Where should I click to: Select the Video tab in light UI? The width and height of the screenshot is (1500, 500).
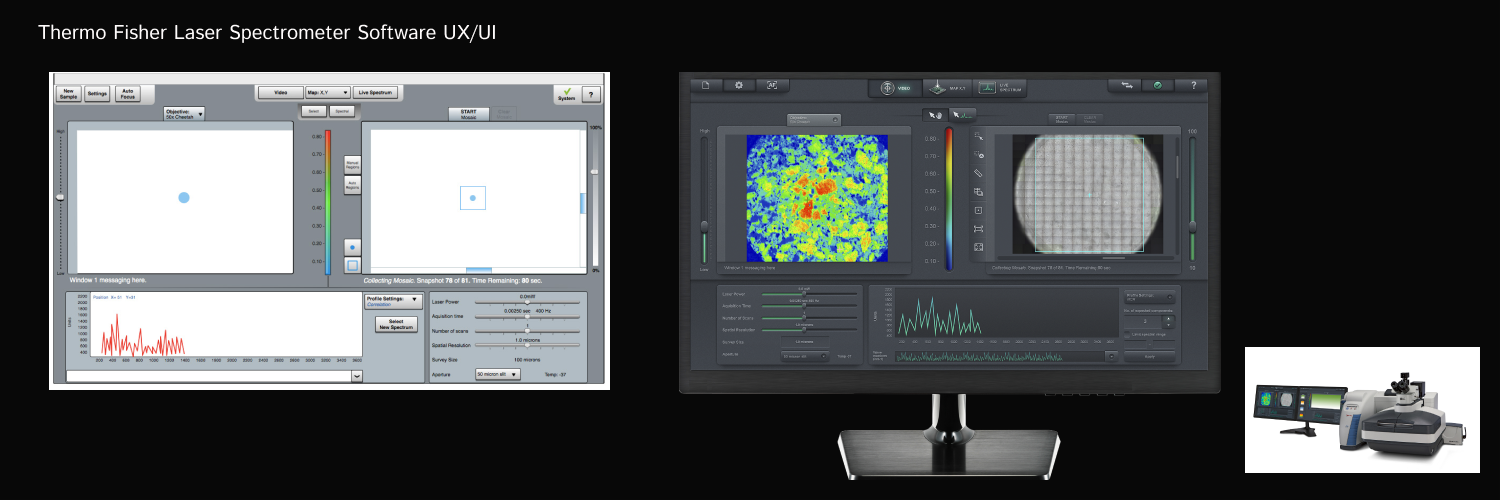tap(280, 92)
